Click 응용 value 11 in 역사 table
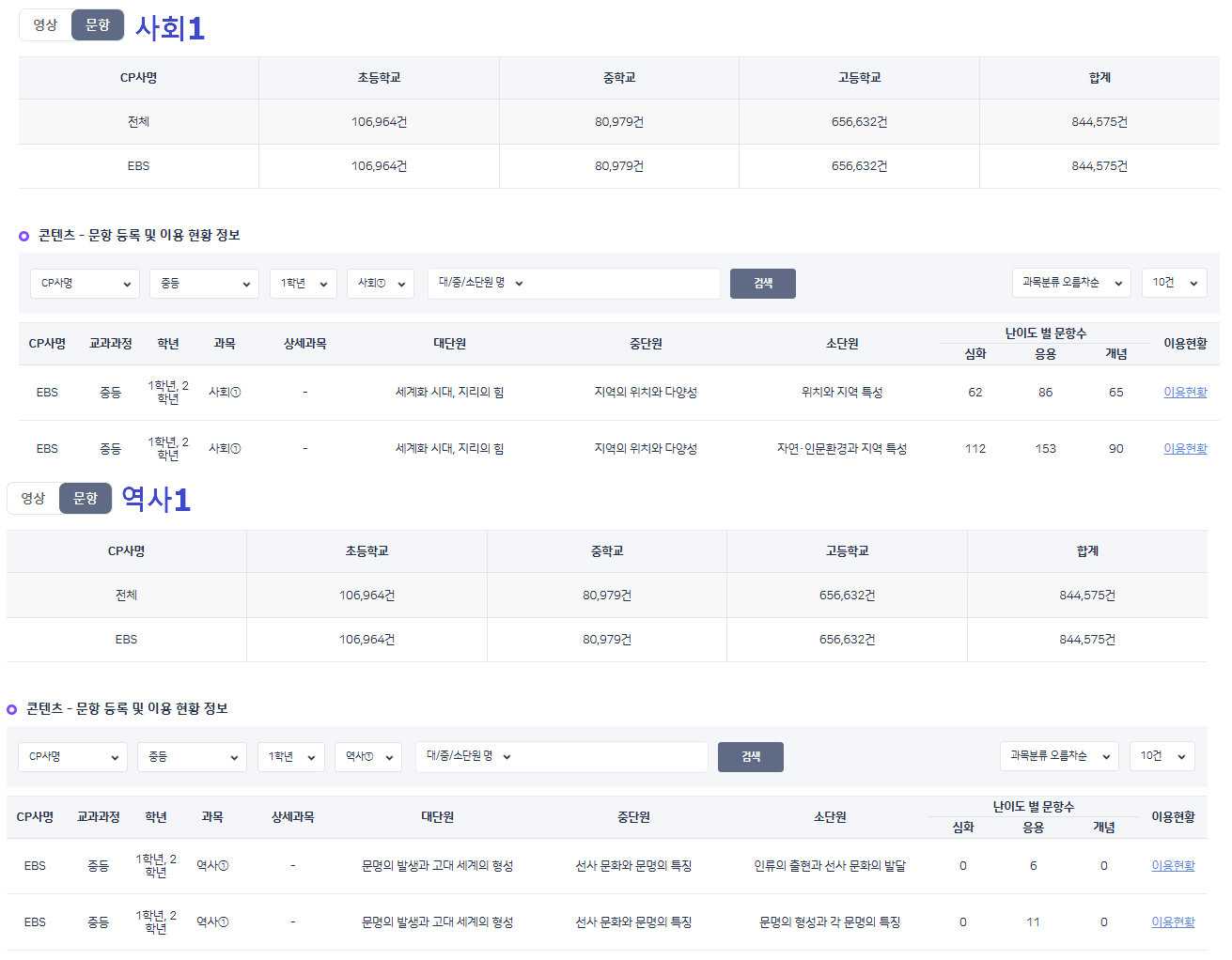 click(1033, 922)
